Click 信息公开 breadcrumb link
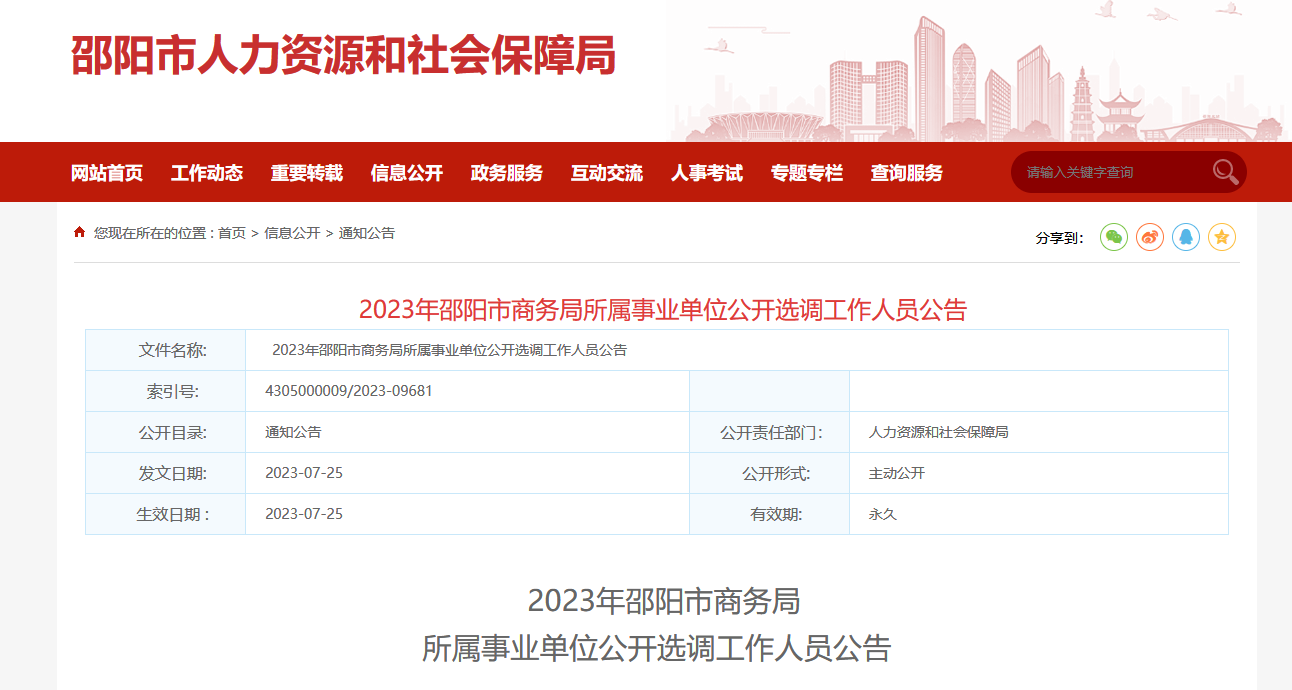Image resolution: width=1292 pixels, height=690 pixels. pos(292,233)
